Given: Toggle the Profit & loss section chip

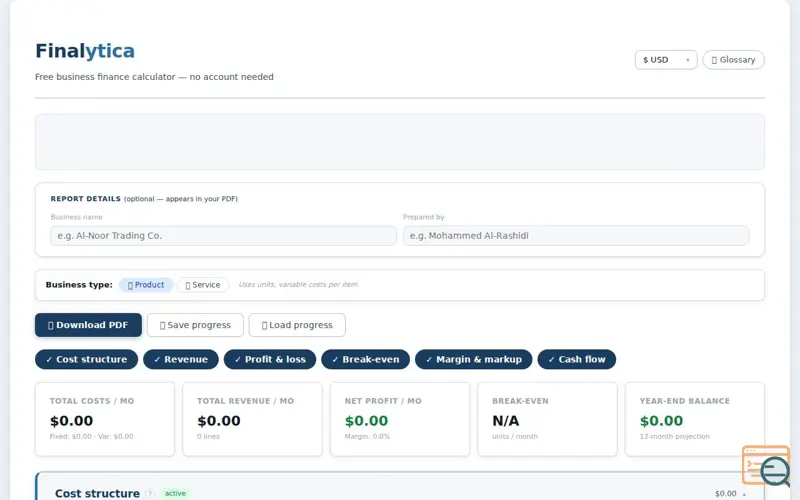Looking at the screenshot, I should pos(270,359).
